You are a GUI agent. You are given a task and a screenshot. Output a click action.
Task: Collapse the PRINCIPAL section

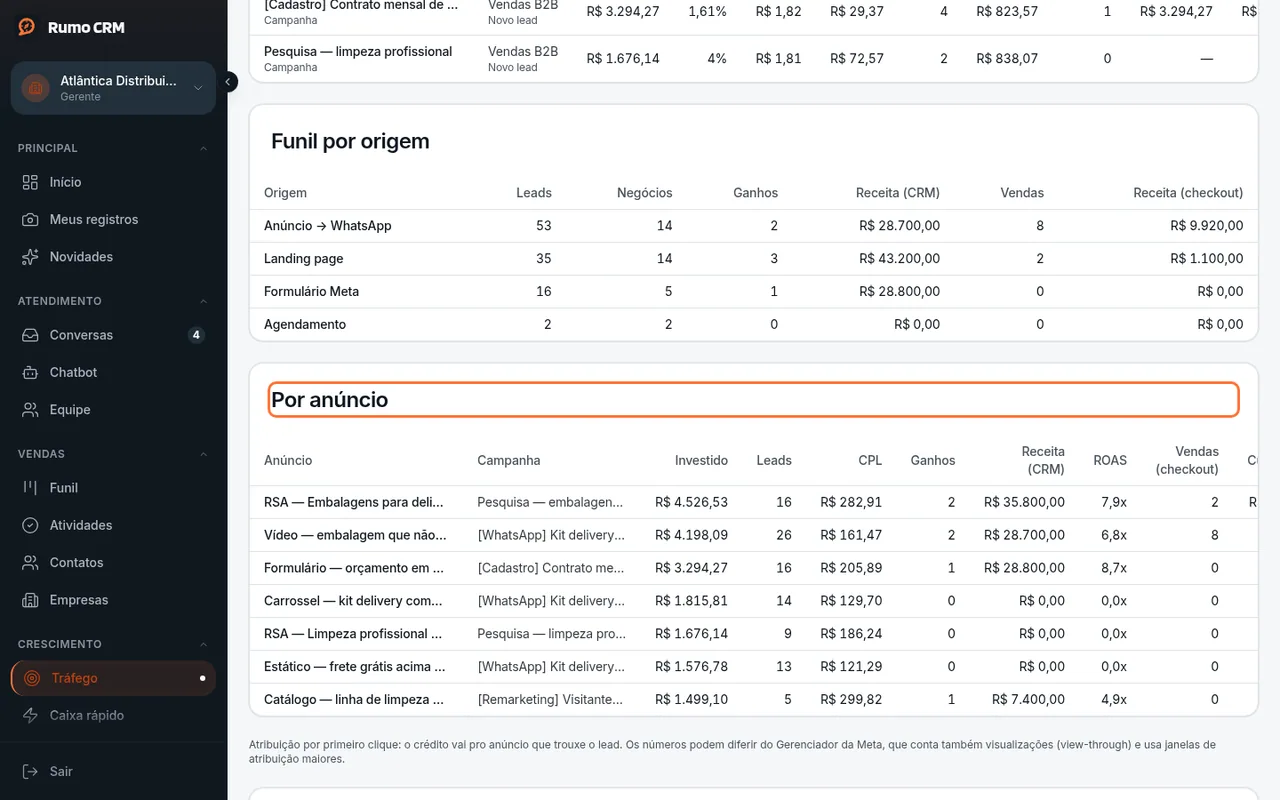pyautogui.click(x=204, y=148)
